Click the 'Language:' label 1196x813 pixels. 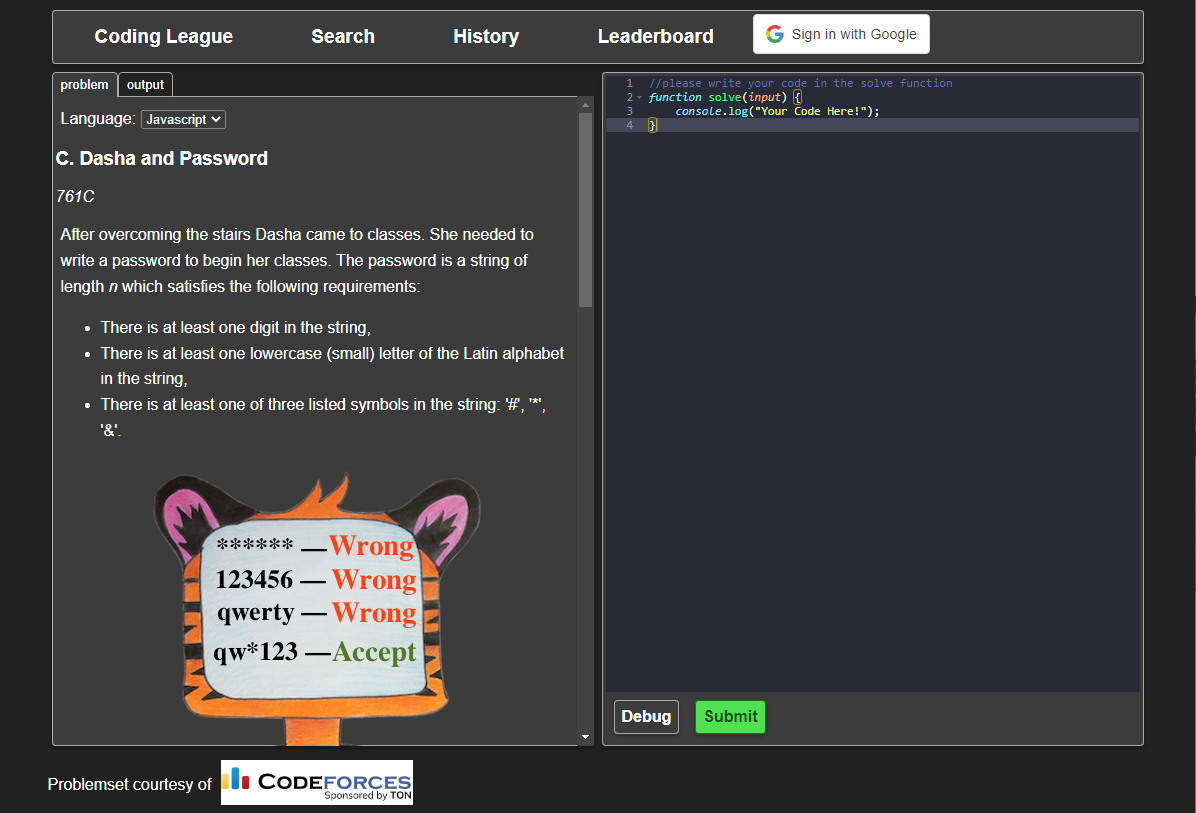click(x=98, y=119)
